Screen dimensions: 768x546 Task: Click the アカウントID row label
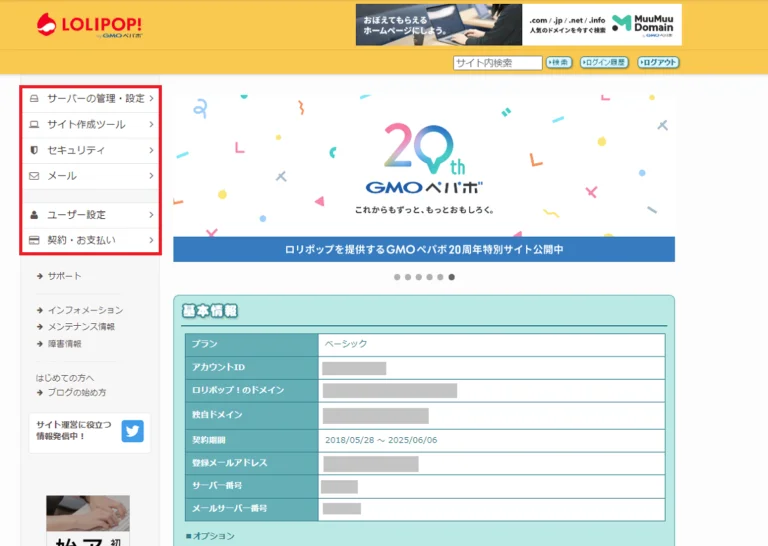[218, 367]
